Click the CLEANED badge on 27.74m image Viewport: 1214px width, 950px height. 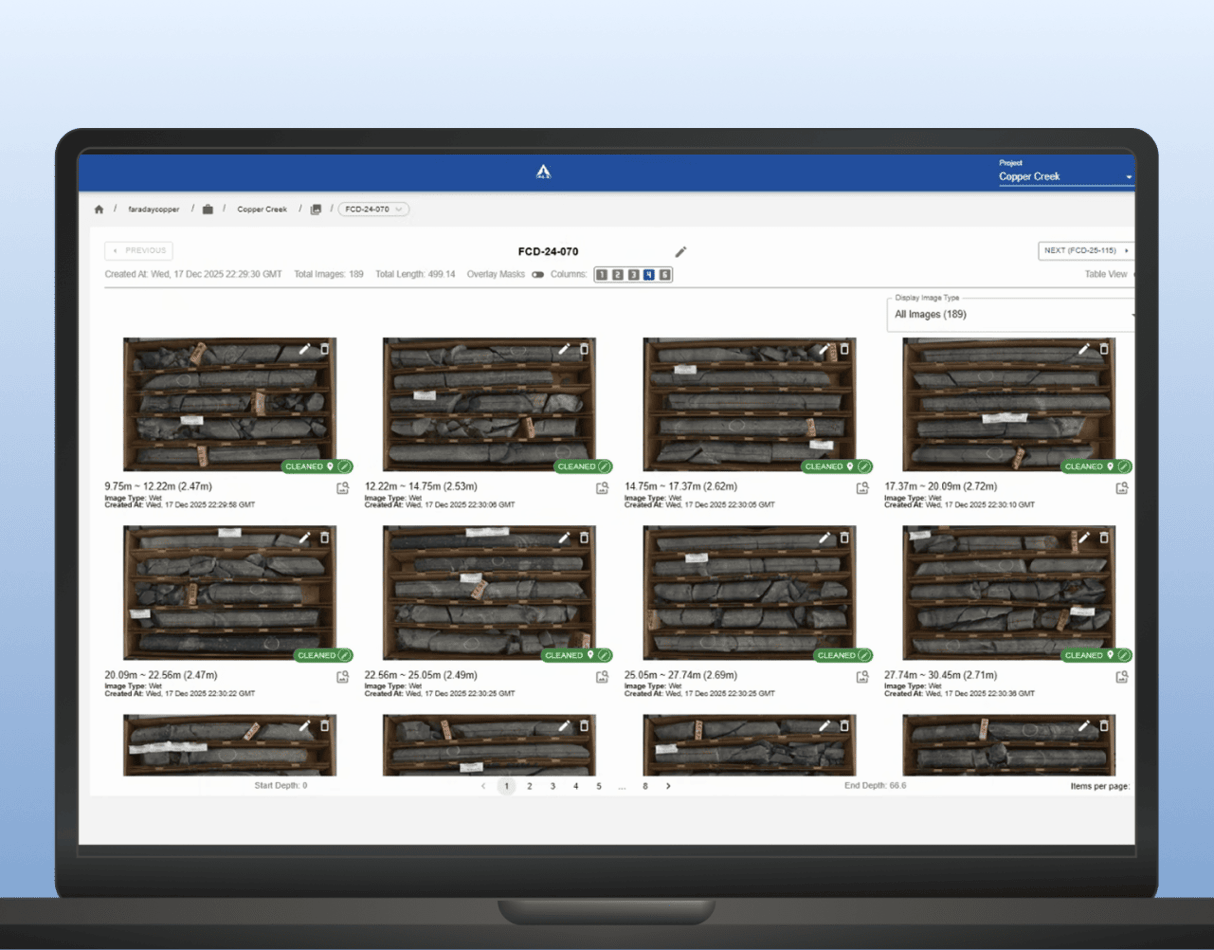1097,655
